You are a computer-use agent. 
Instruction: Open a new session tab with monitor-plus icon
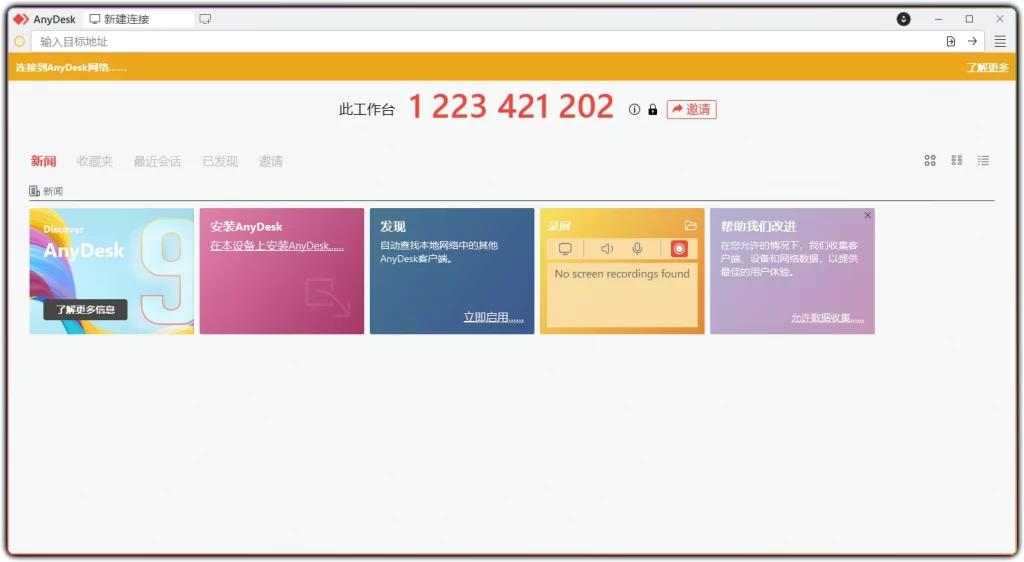point(205,19)
